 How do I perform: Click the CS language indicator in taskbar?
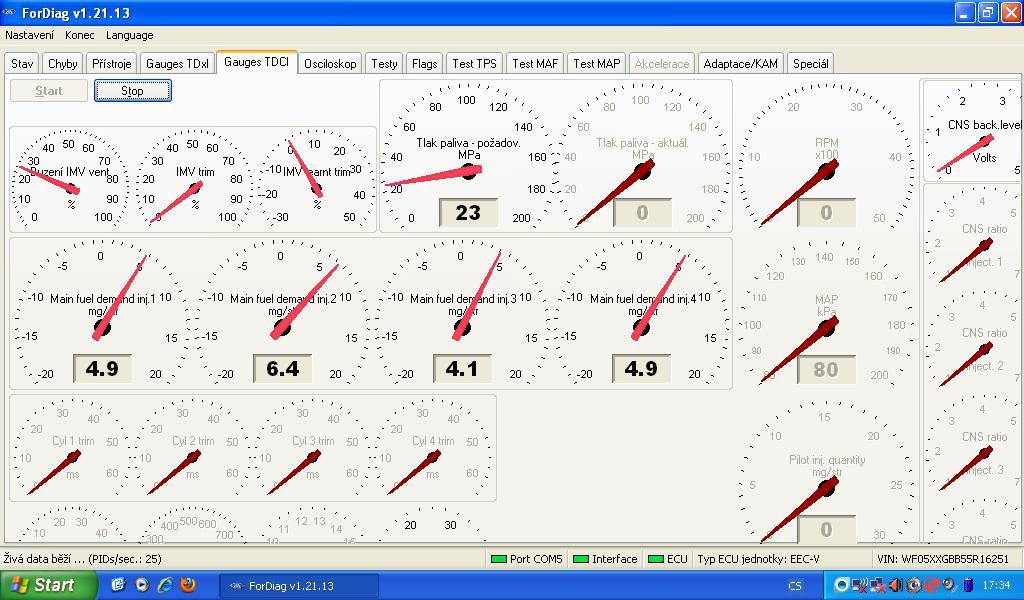click(795, 586)
